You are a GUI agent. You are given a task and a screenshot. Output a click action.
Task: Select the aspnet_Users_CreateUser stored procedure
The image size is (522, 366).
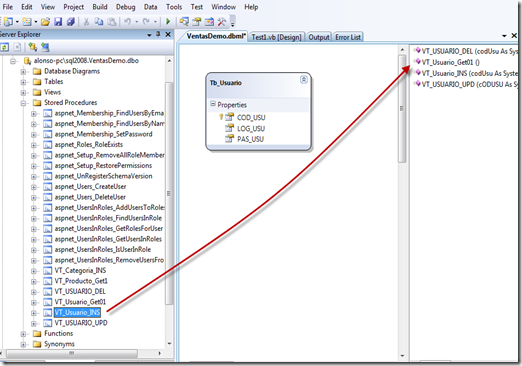tap(90, 186)
